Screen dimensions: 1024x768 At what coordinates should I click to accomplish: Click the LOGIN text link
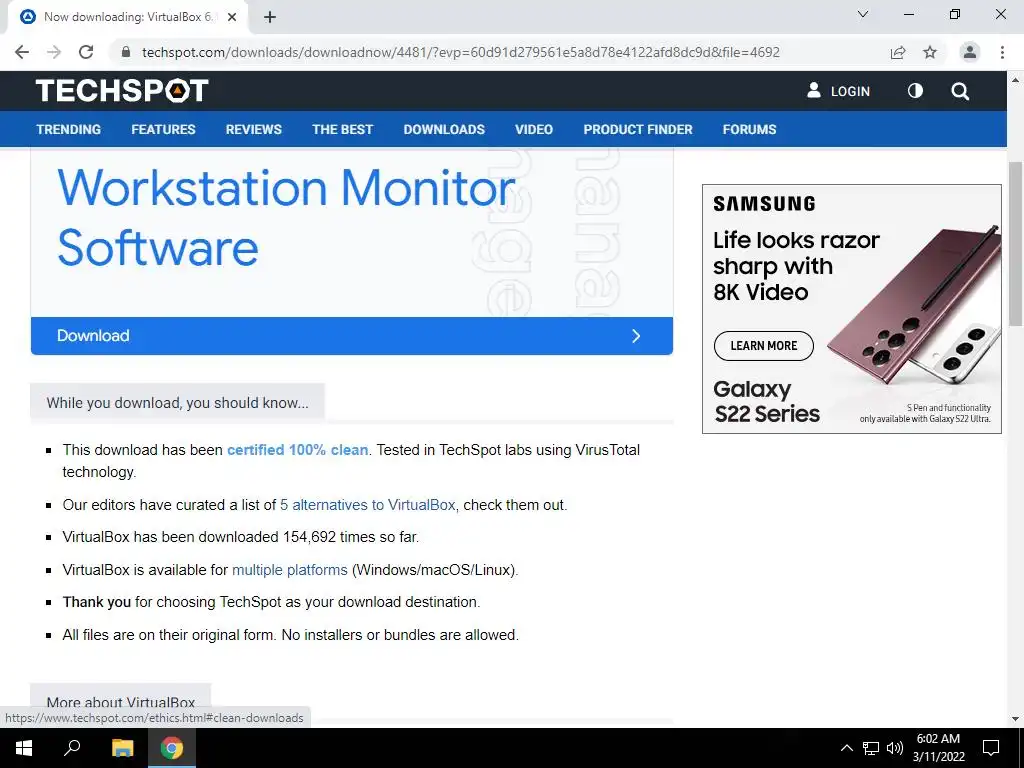tap(850, 91)
